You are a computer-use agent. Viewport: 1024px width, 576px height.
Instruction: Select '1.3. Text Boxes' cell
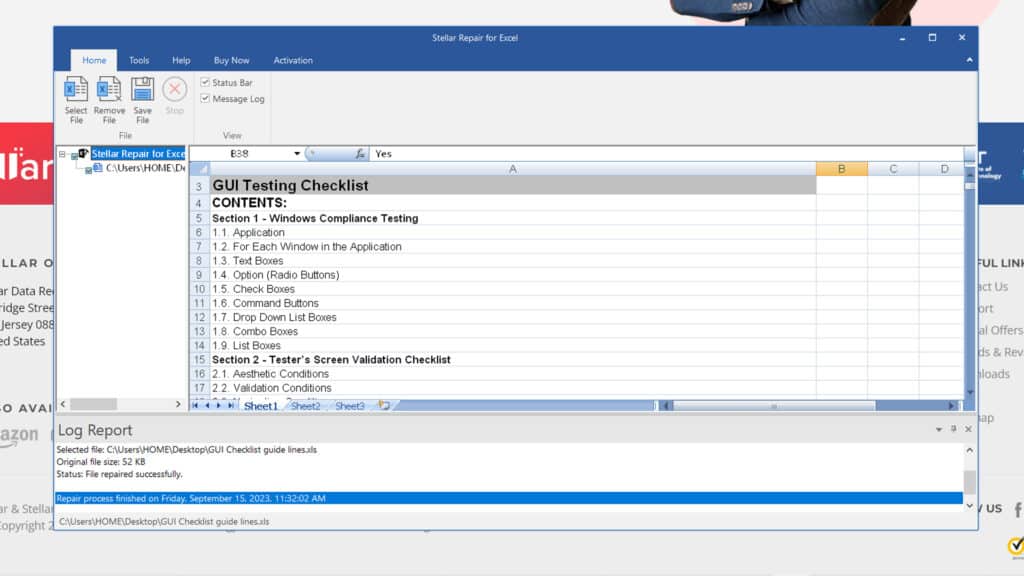513,261
